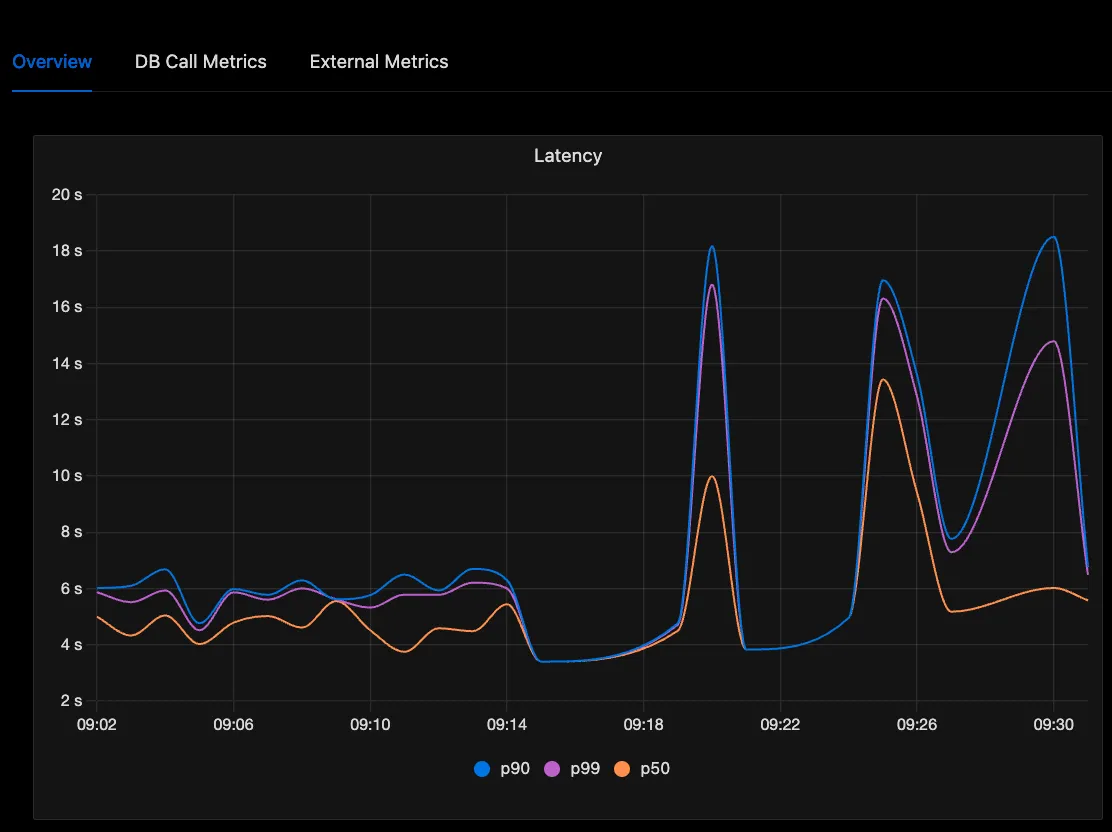Click the 09:30 time axis label
Screen dimensions: 1112x832
[x=1053, y=724]
